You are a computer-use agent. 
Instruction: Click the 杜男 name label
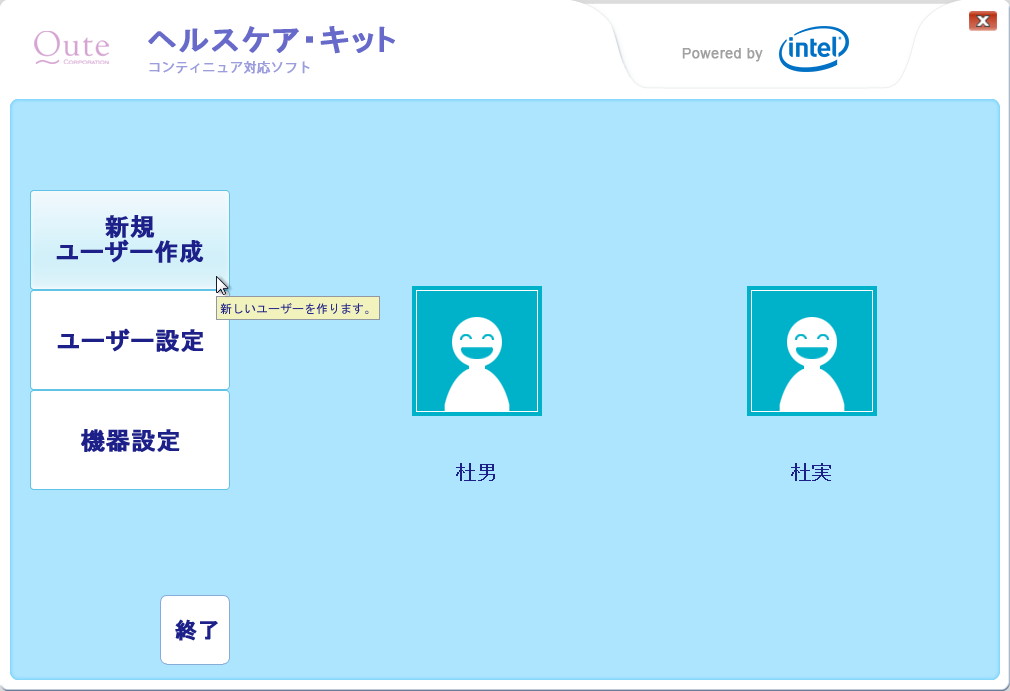click(475, 473)
